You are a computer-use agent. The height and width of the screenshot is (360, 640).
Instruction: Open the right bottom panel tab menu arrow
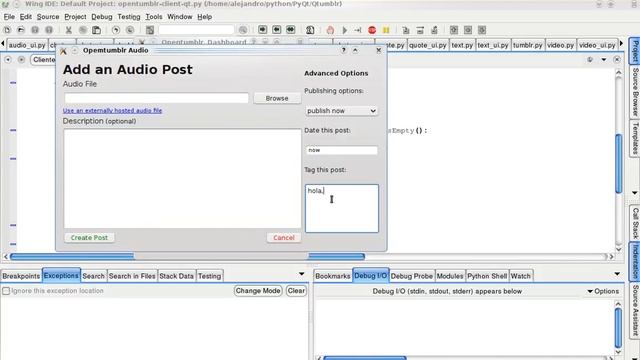tap(617, 274)
